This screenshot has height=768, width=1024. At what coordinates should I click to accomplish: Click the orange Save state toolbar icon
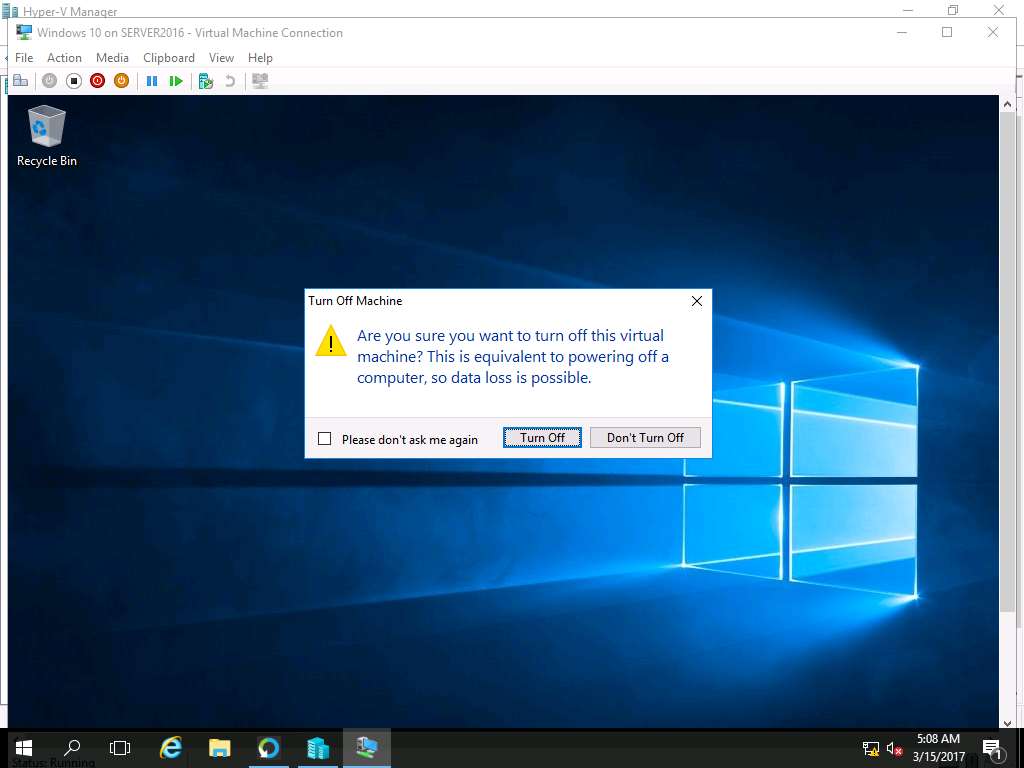pos(121,81)
